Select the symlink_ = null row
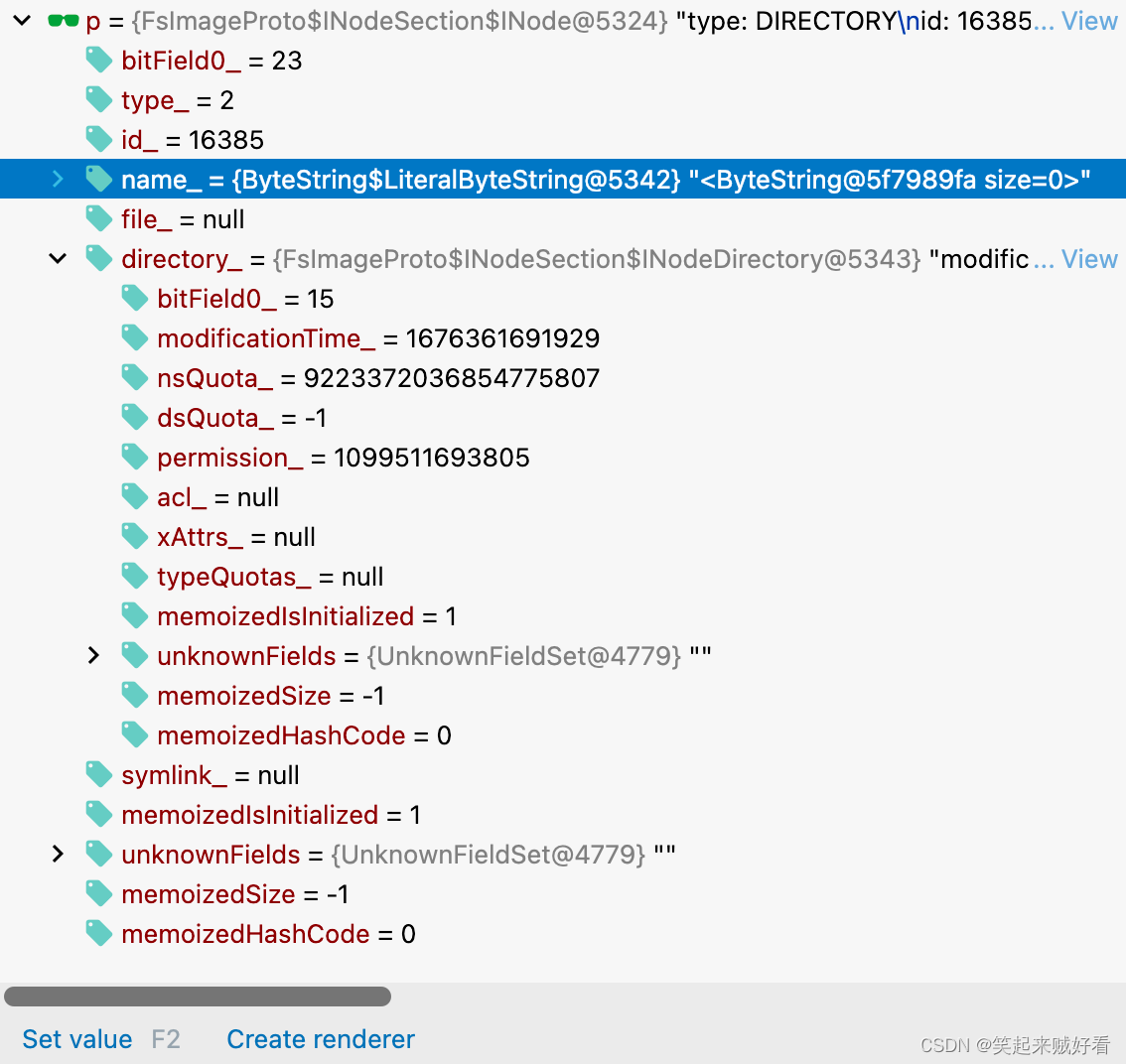The height and width of the screenshot is (1064, 1126). 563,774
